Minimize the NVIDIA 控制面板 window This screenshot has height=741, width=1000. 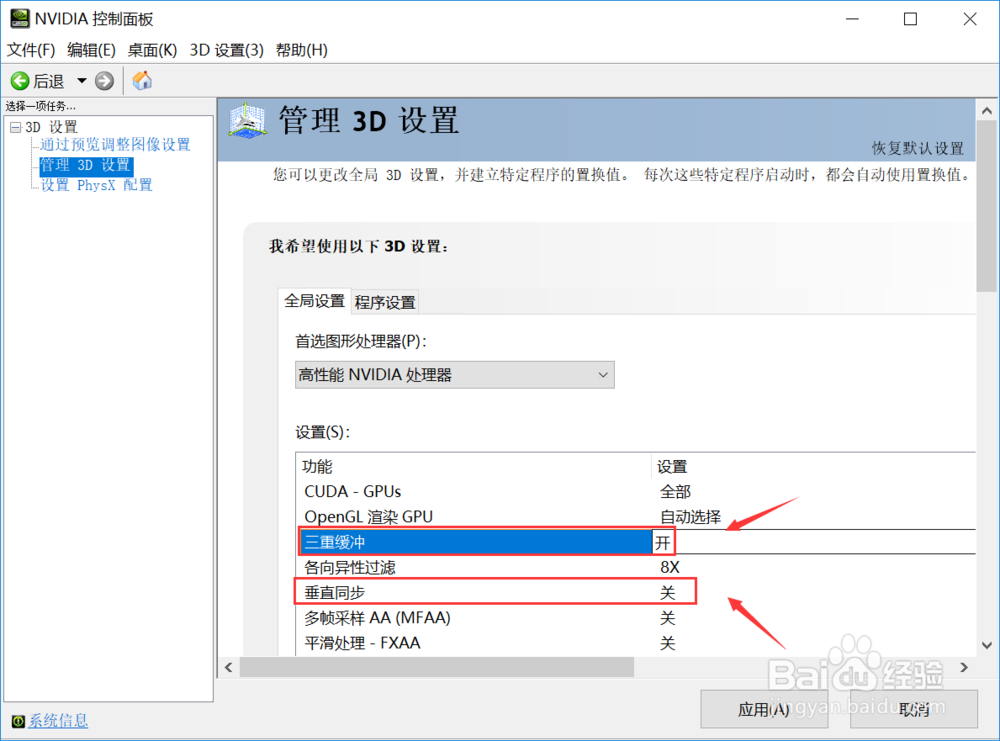[x=852, y=19]
